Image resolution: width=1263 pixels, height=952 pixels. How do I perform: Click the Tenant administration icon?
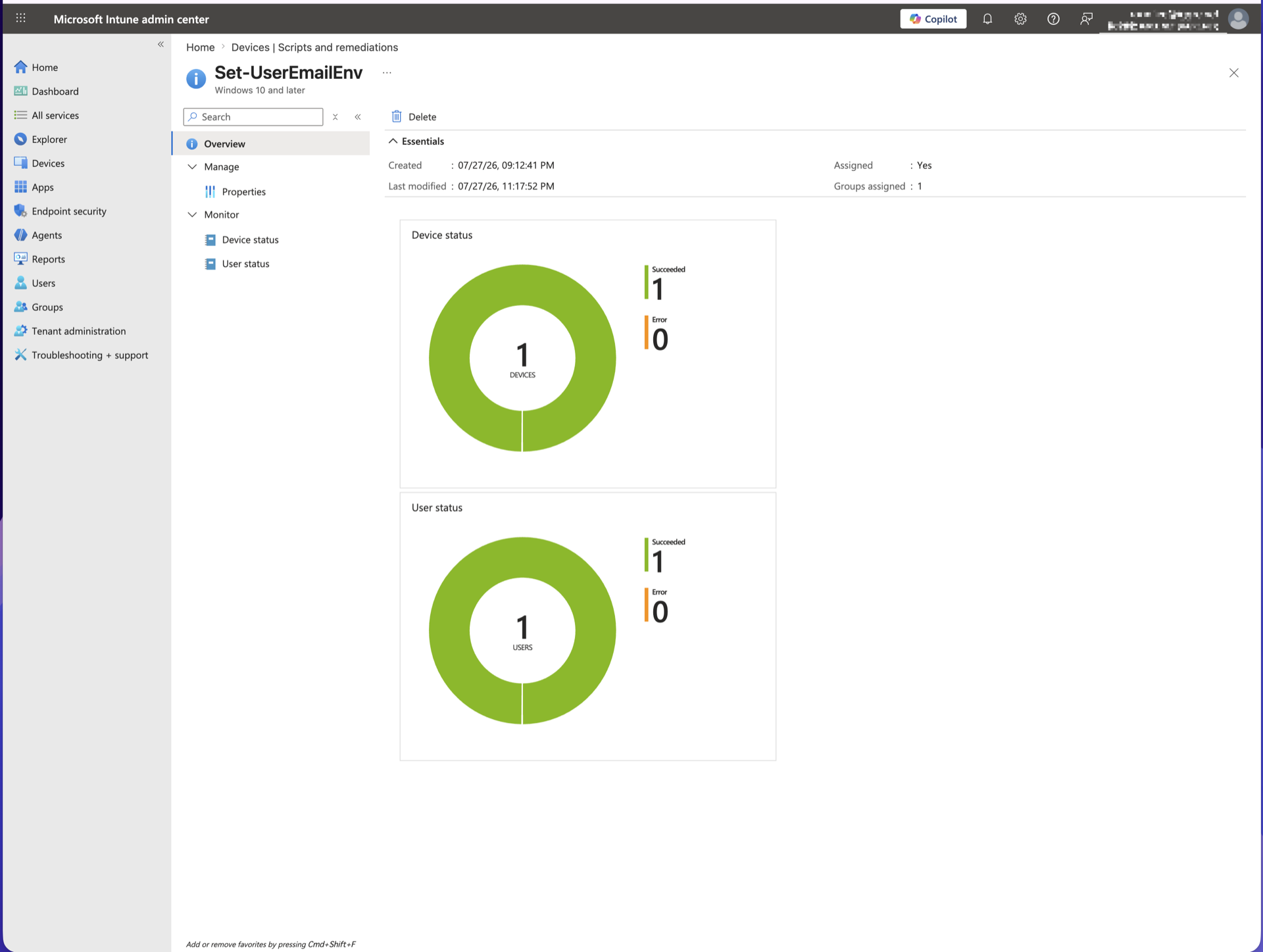pyautogui.click(x=20, y=331)
